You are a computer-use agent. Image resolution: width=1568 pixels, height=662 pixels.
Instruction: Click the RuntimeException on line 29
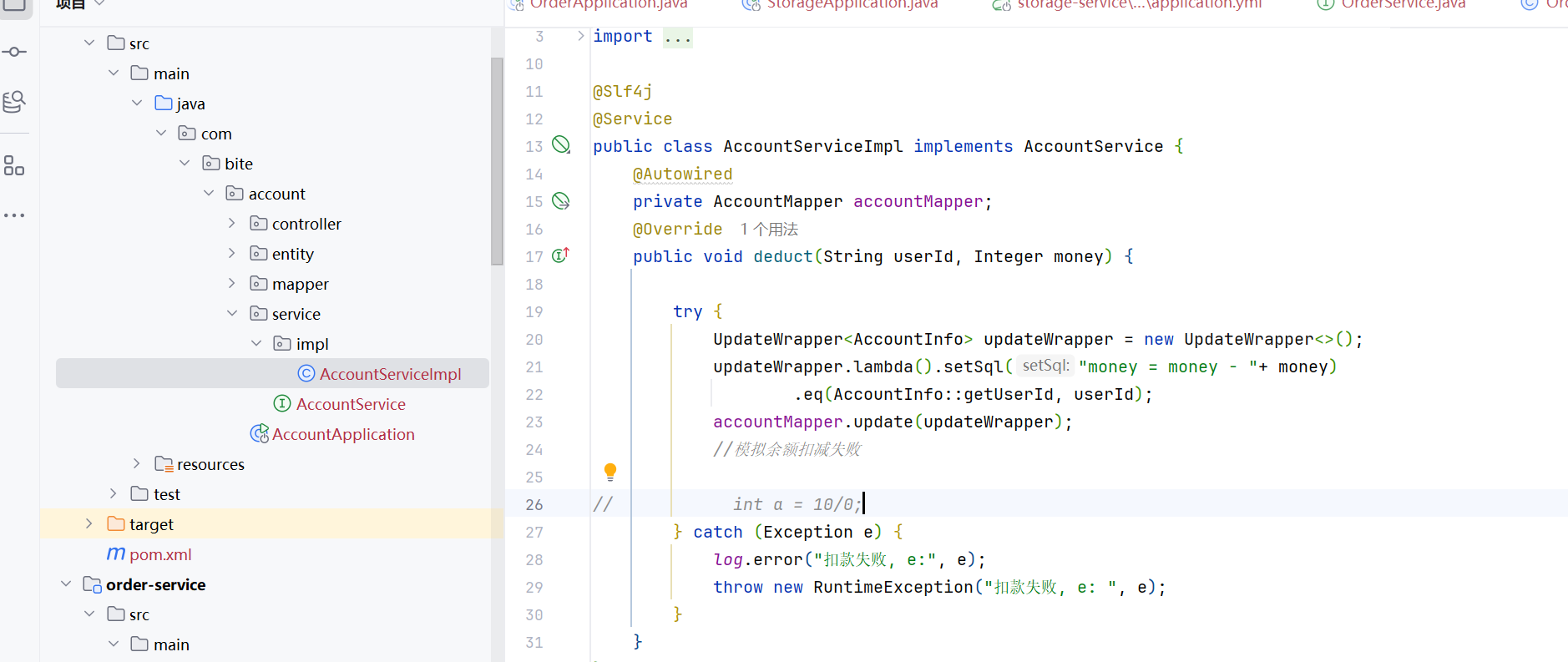point(893,587)
